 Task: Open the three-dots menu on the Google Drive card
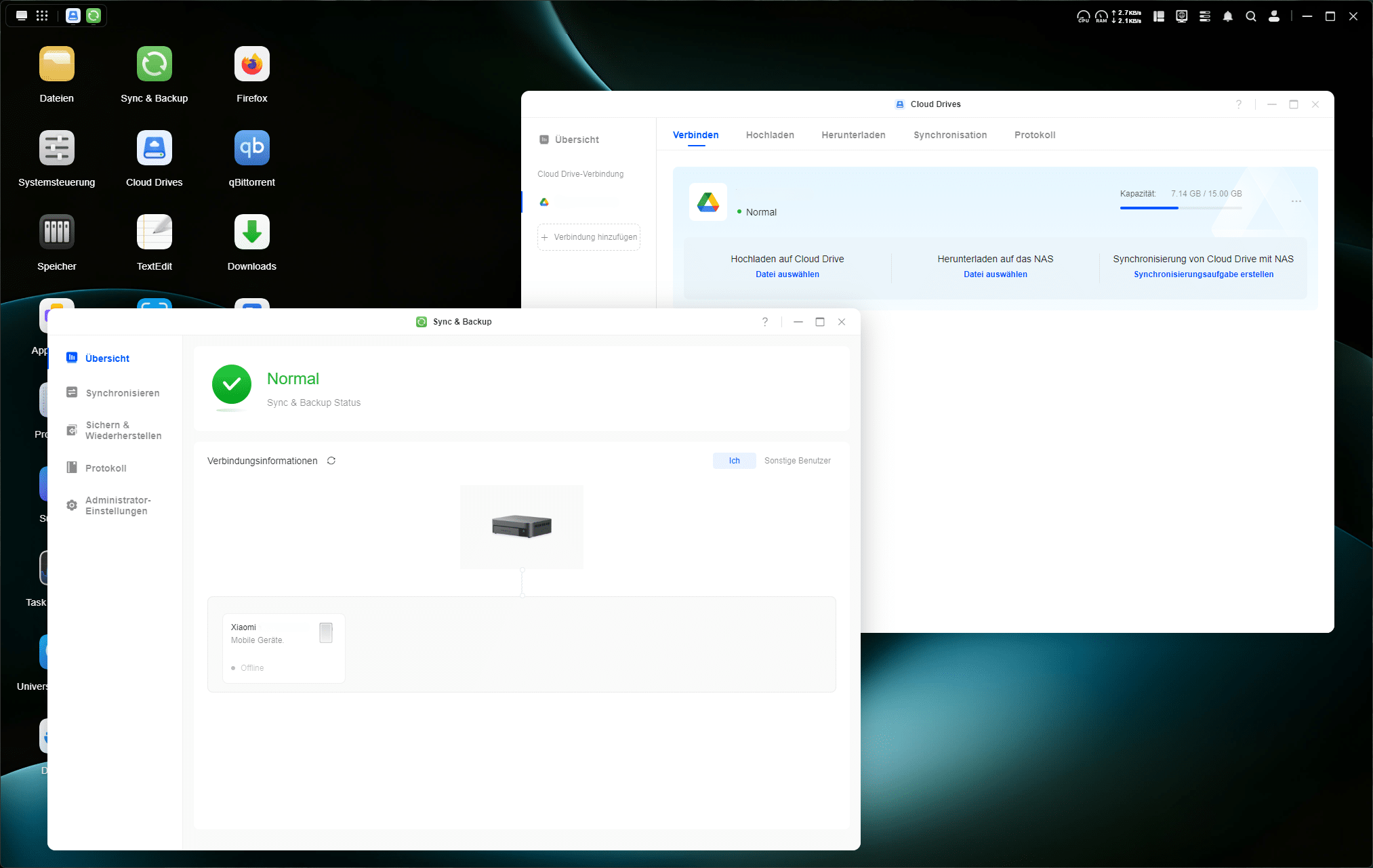coord(1296,201)
